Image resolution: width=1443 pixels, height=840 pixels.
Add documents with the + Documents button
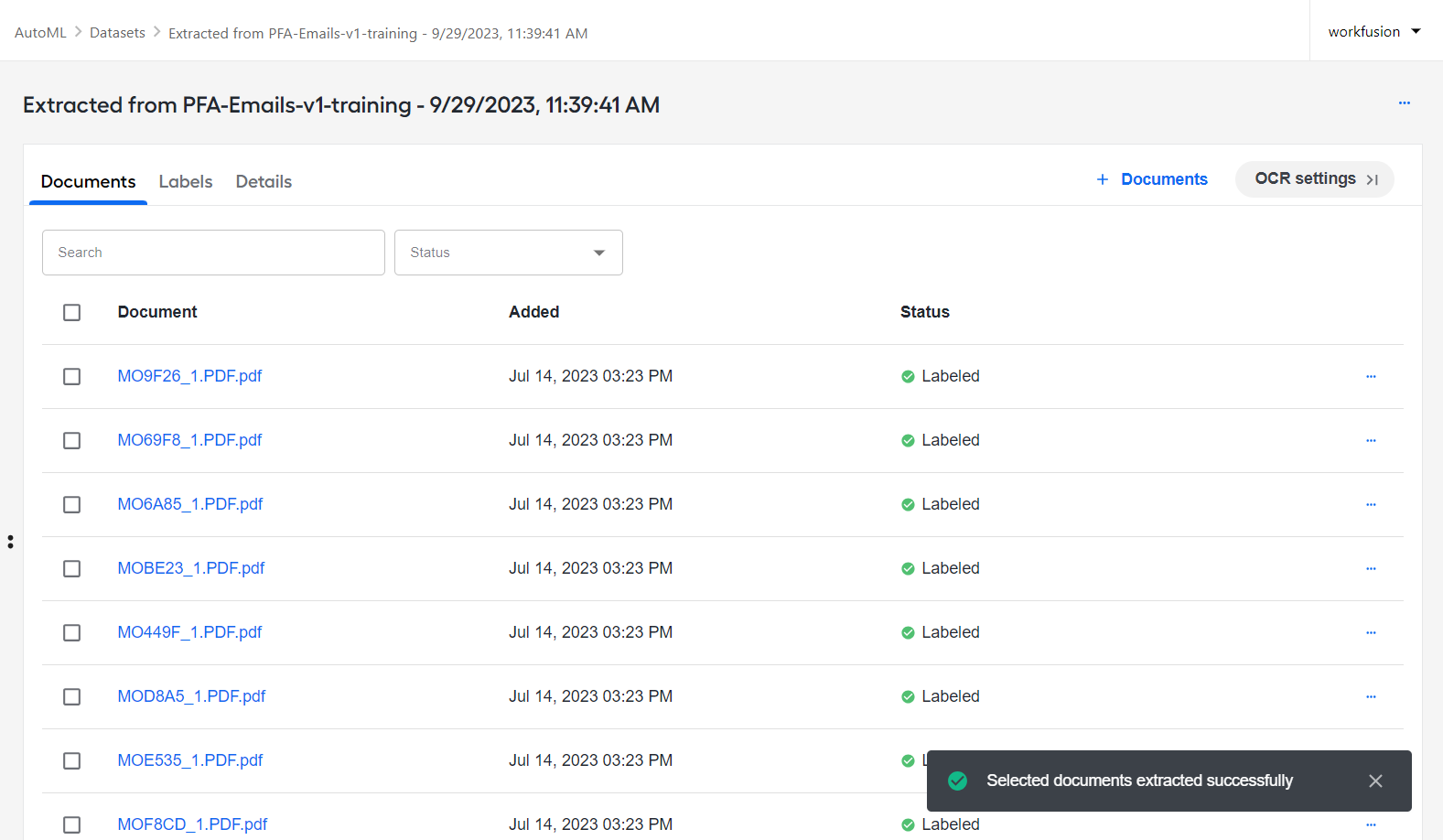1152,179
